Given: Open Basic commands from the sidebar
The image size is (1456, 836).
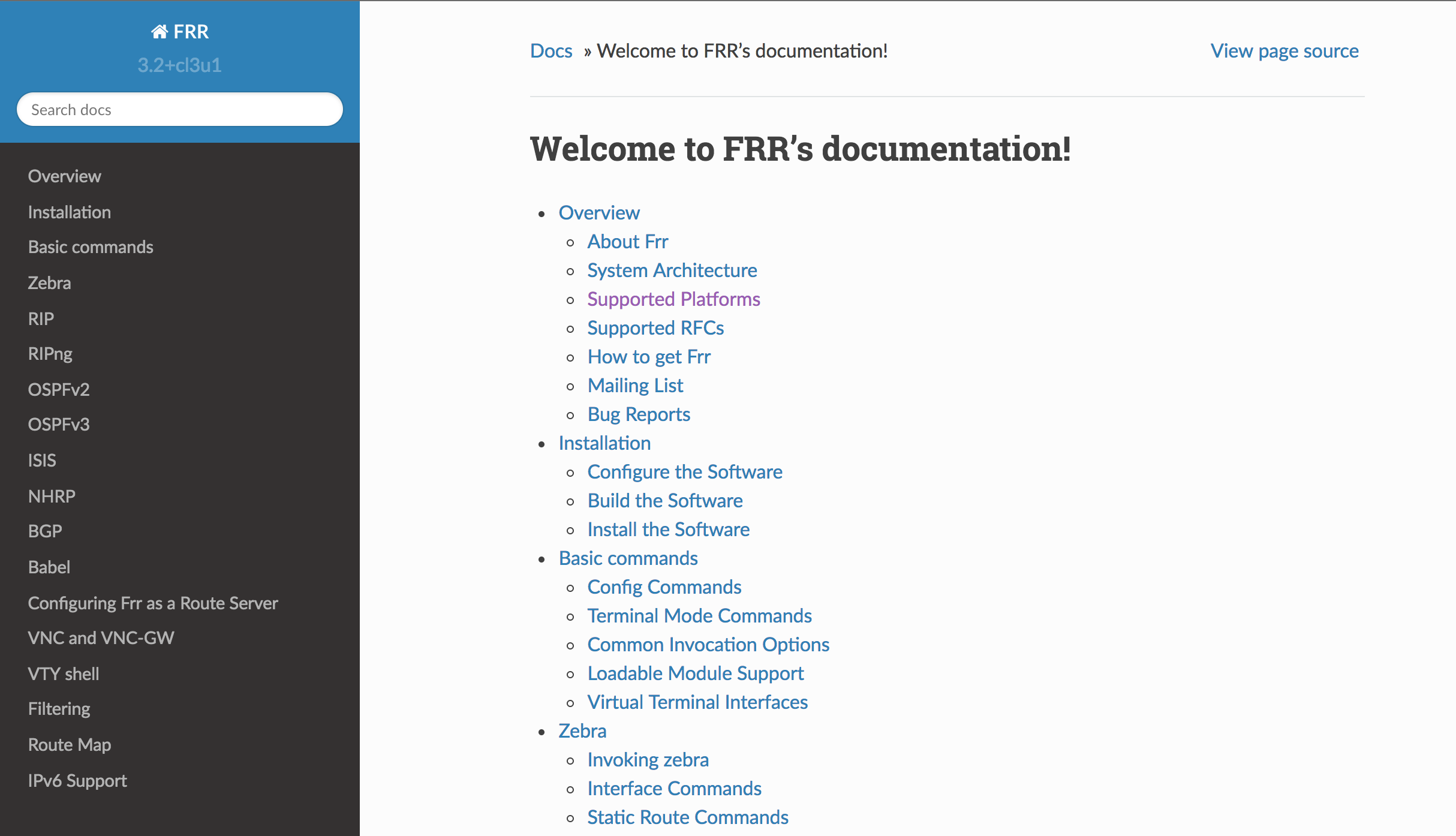Looking at the screenshot, I should click(90, 246).
